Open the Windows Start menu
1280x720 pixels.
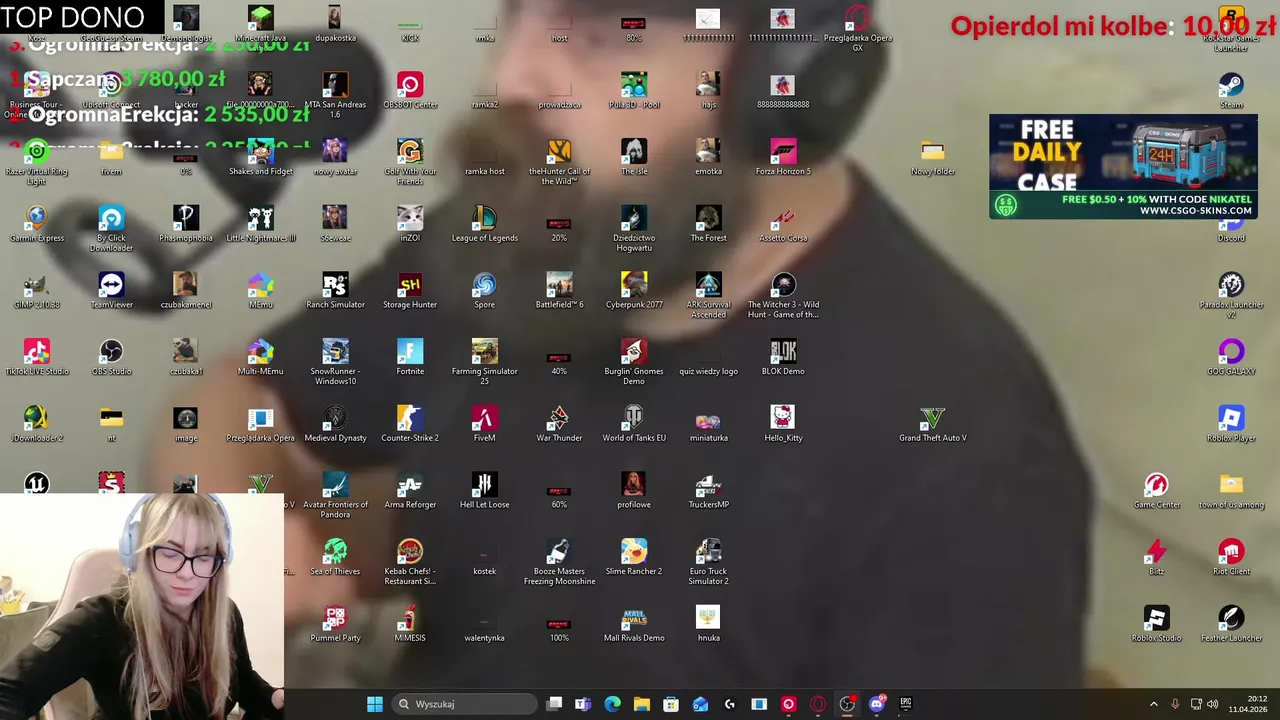(374, 704)
